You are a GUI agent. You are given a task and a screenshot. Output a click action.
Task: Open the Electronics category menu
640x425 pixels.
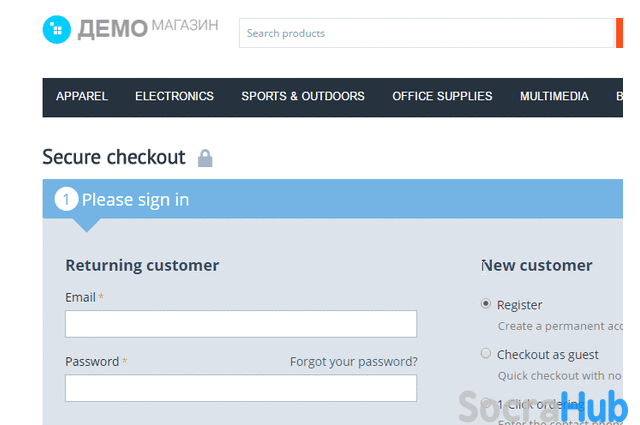(174, 96)
